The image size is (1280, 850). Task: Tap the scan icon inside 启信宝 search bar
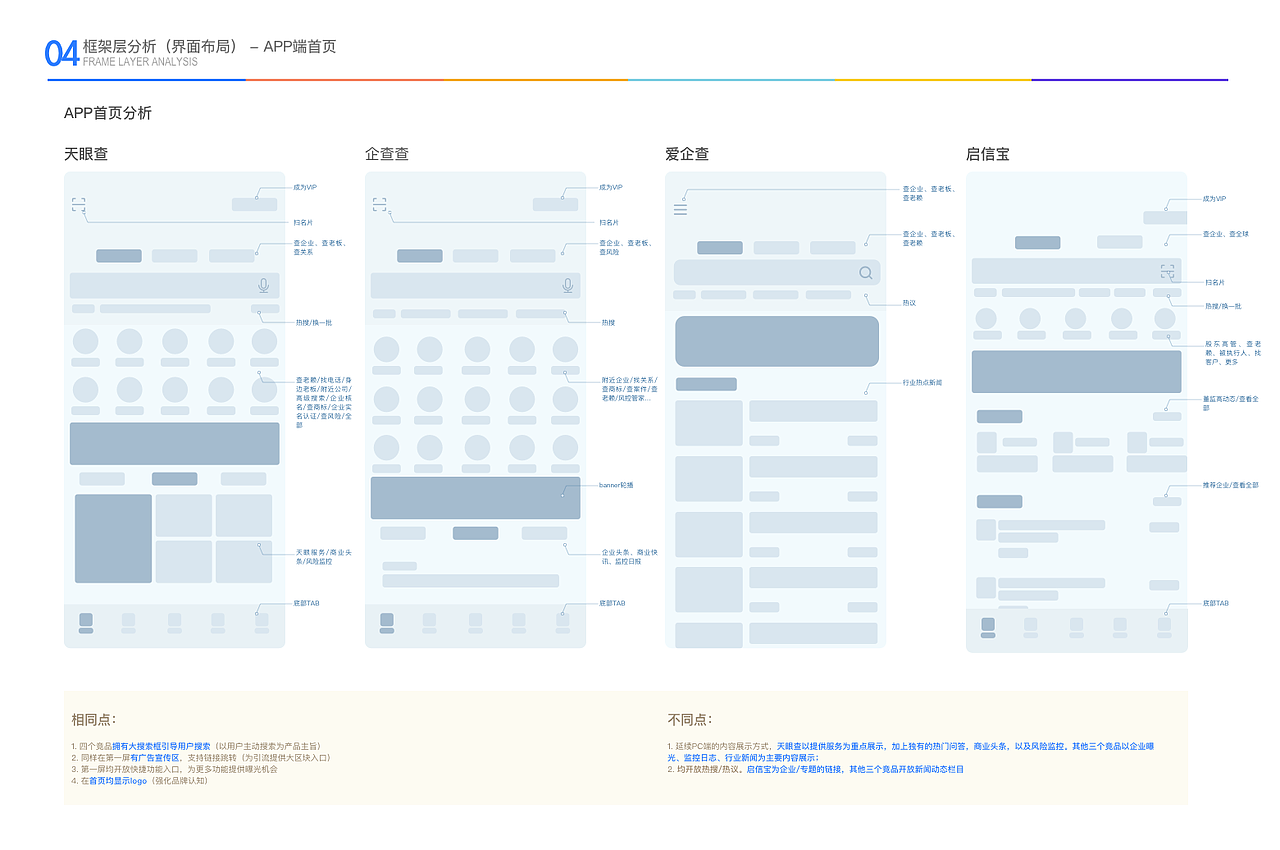click(1167, 271)
